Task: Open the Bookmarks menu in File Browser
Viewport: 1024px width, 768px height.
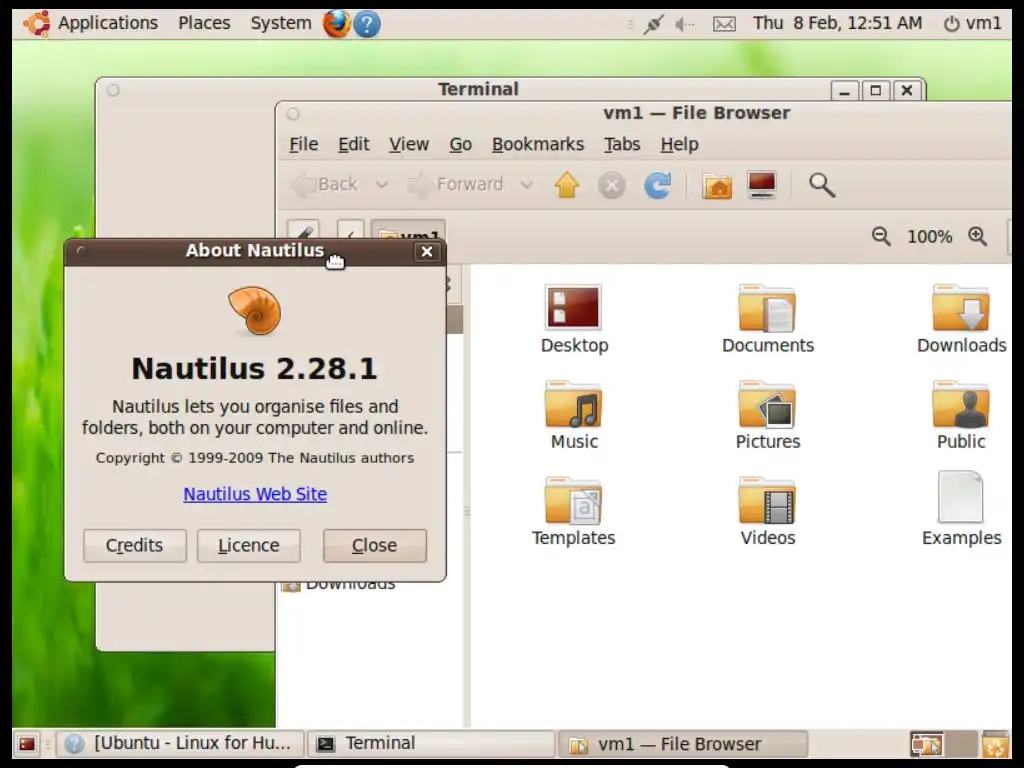Action: click(537, 144)
